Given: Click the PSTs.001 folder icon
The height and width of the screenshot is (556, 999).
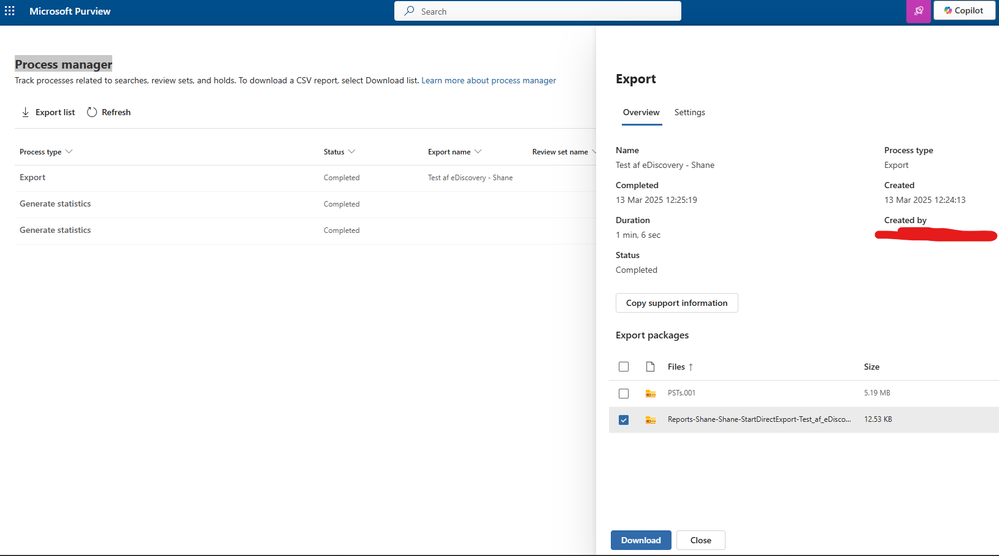Looking at the screenshot, I should [x=650, y=394].
